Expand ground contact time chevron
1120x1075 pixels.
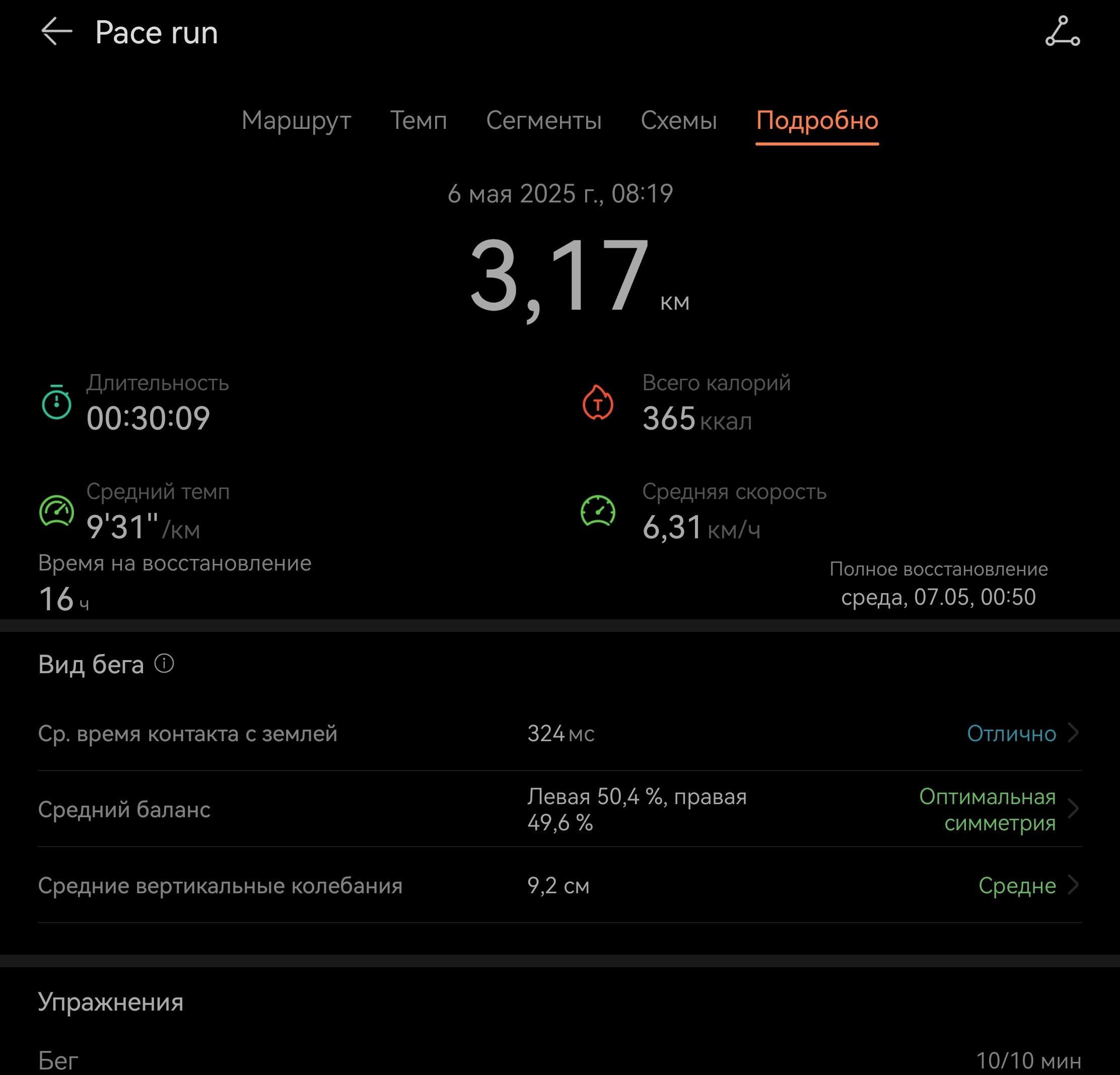point(1074,733)
